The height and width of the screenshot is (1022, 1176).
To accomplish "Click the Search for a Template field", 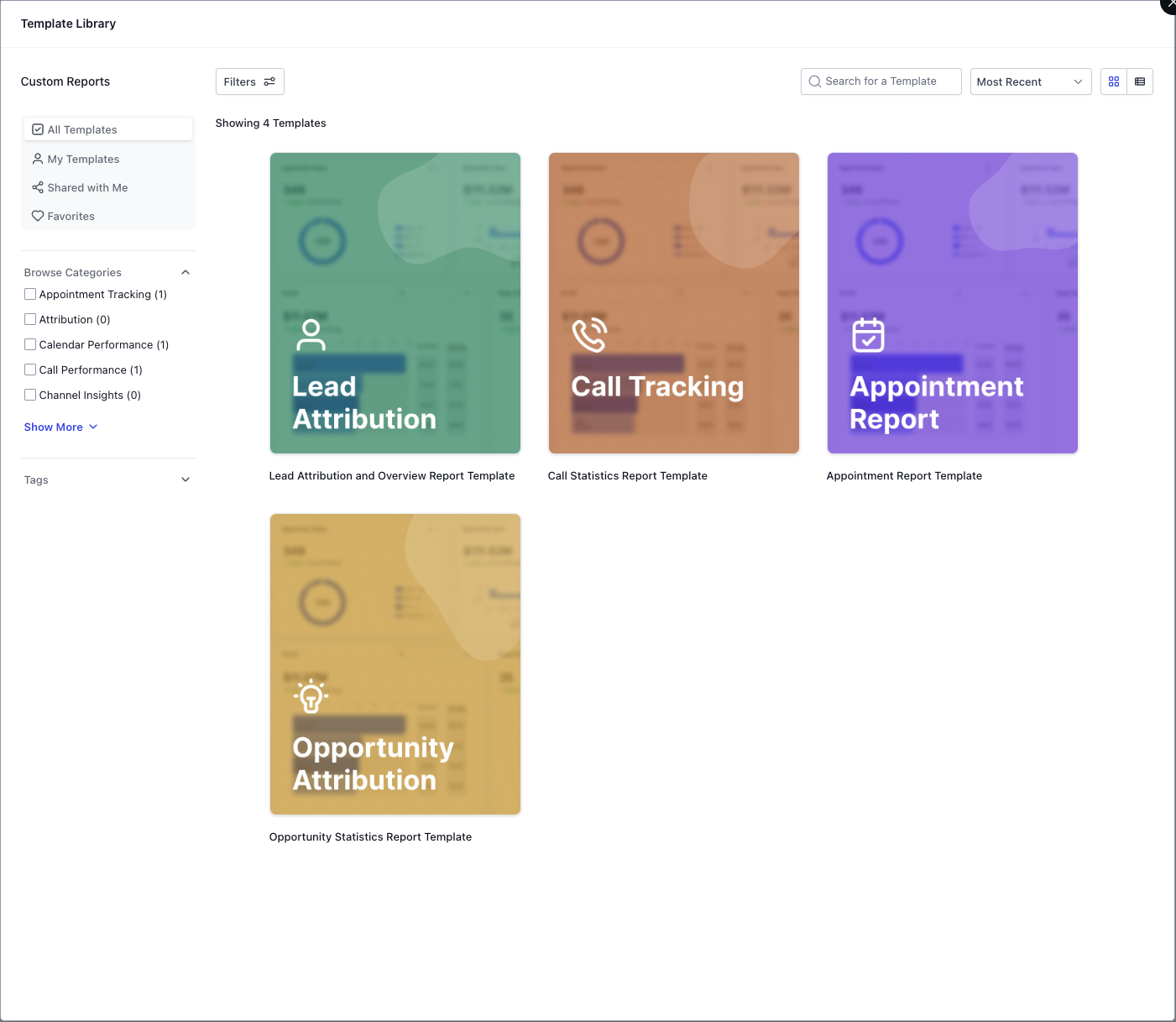I will (x=881, y=81).
